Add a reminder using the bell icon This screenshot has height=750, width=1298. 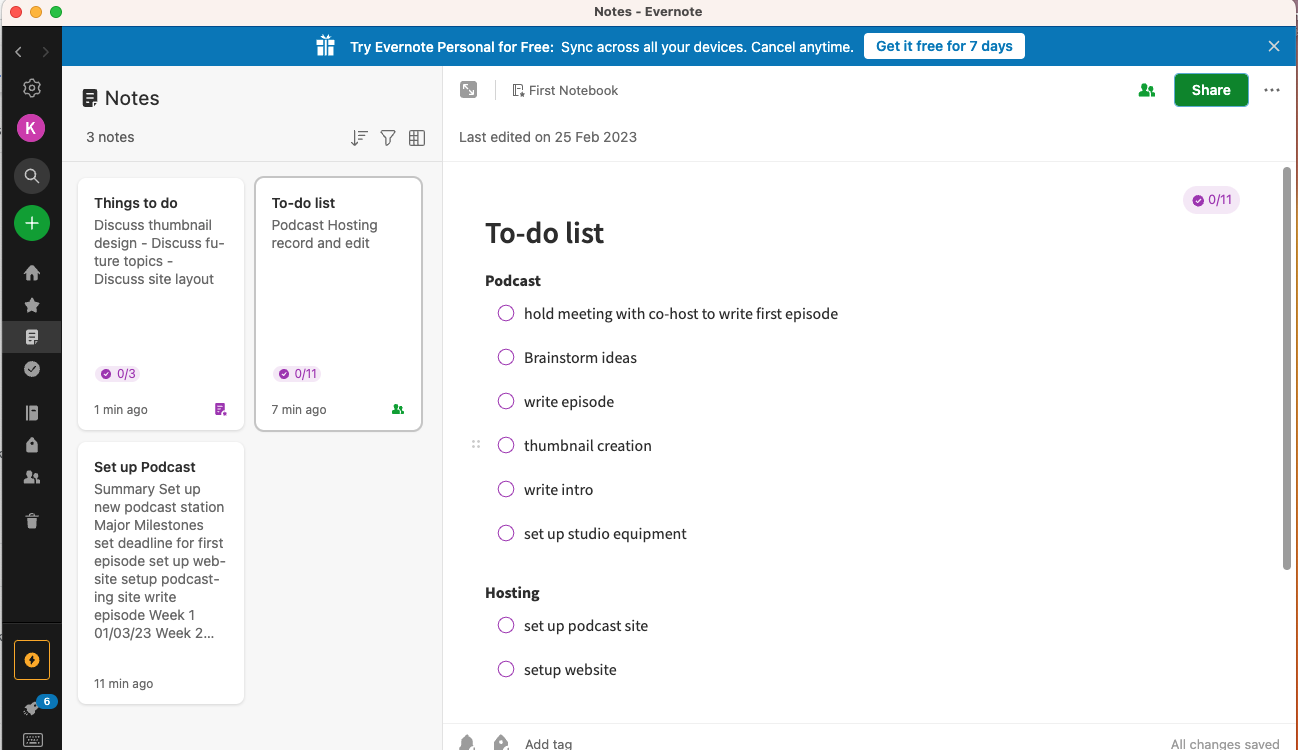pos(467,743)
